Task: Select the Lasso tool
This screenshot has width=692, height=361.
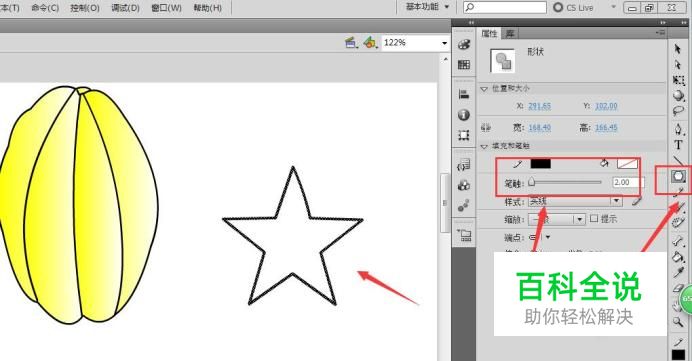Action: click(678, 110)
